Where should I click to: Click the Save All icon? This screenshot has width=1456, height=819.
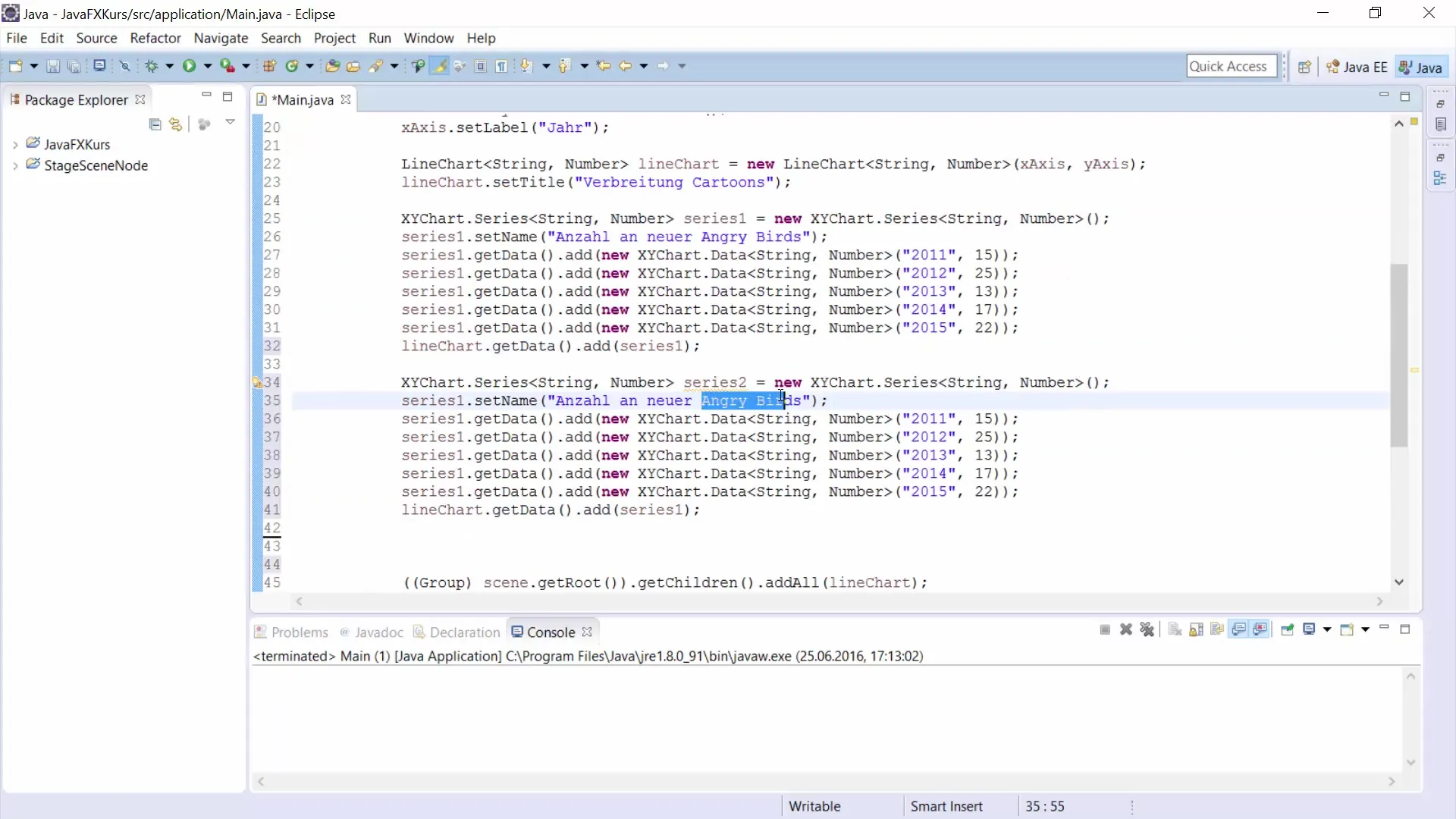coord(74,67)
